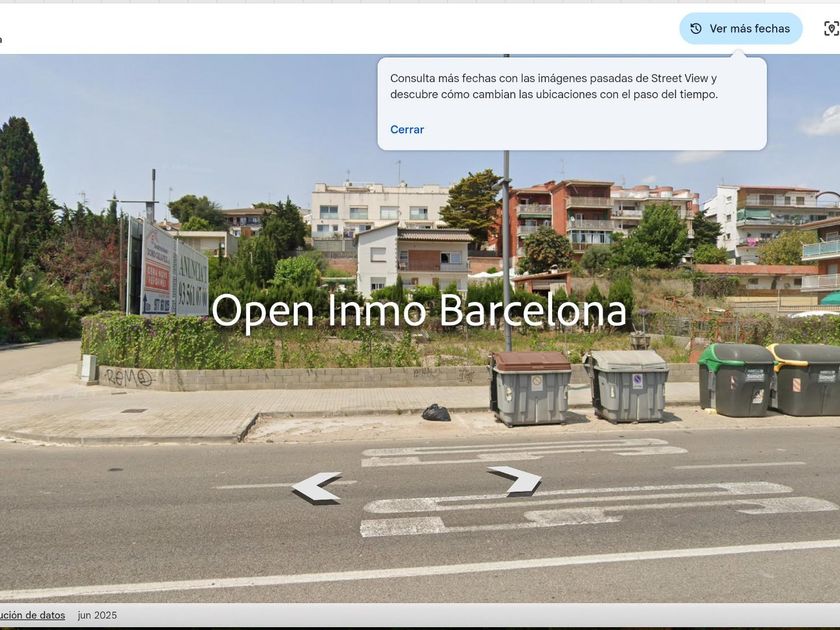Click the 'Open Inmo Barcelona' watermark text
Viewport: 840px width, 630px height.
tap(419, 311)
